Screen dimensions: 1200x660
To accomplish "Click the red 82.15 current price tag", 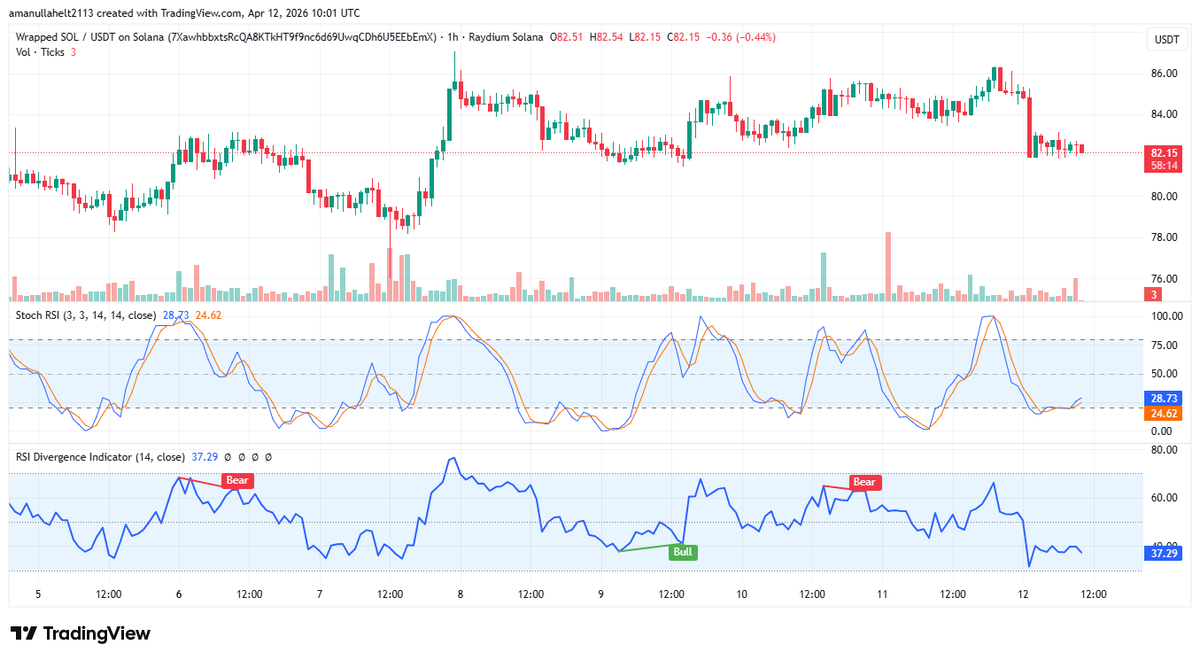I will tap(1162, 152).
